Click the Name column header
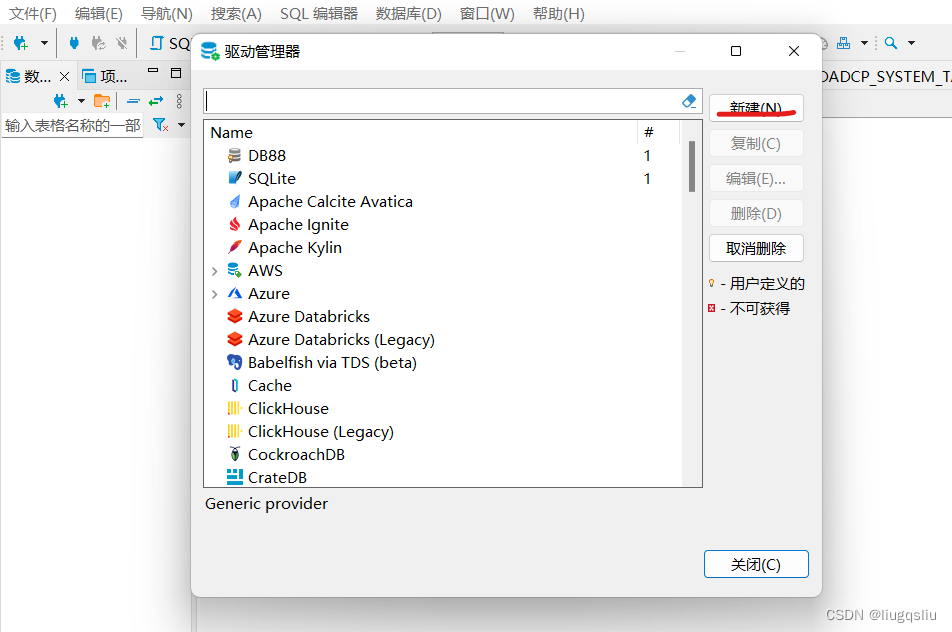 tap(421, 132)
